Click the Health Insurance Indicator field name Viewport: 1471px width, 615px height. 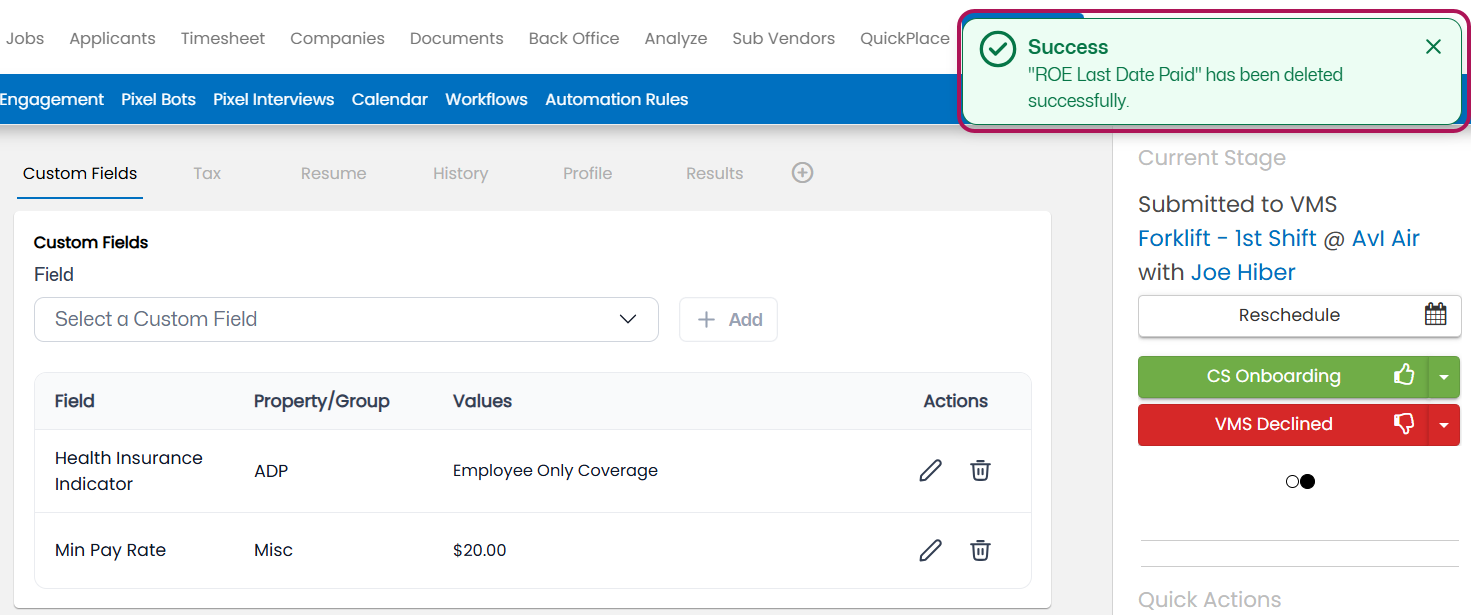tap(128, 470)
